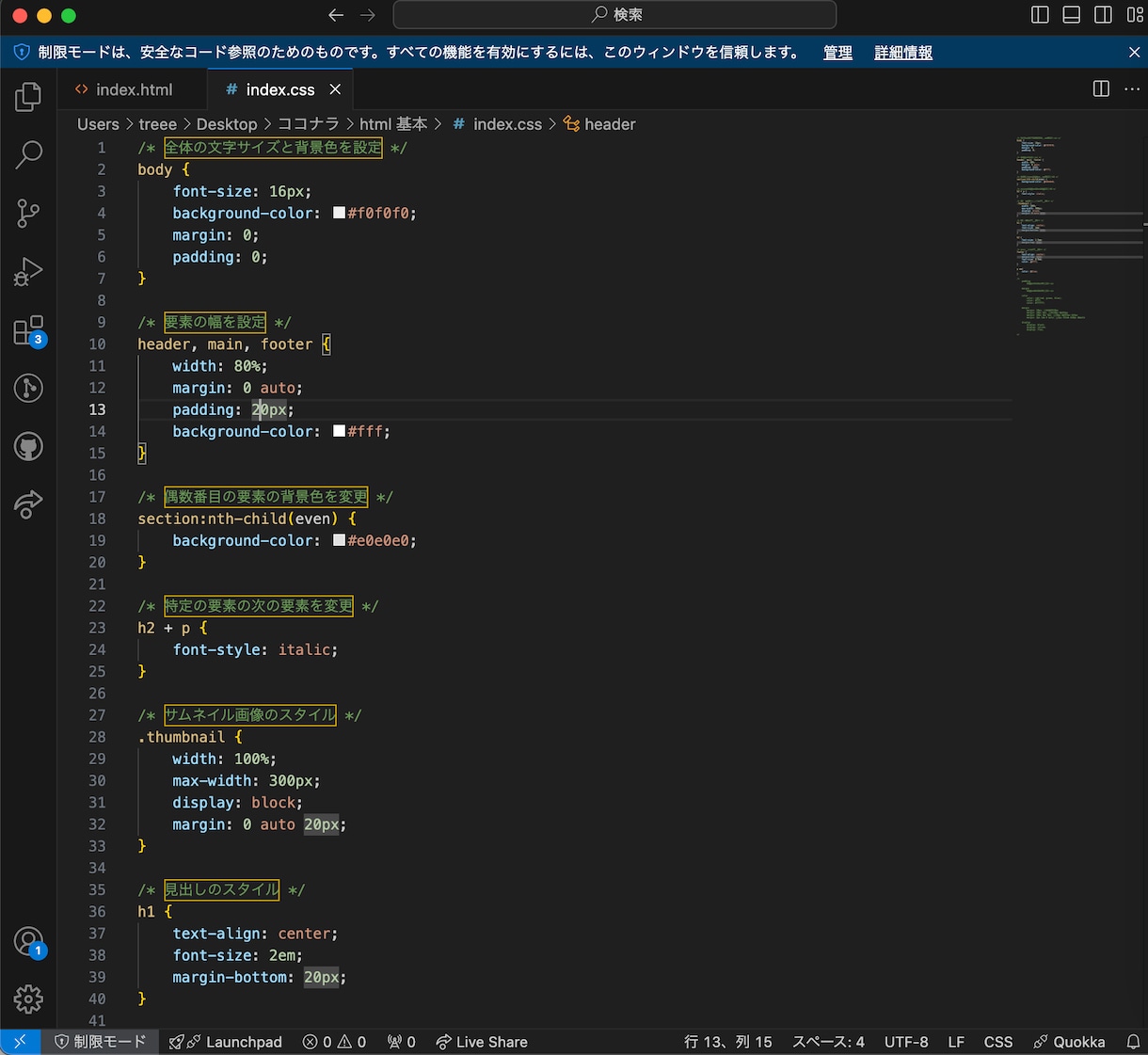Change language mode via CSS
Screen dimensions: 1148x1055
click(998, 1042)
